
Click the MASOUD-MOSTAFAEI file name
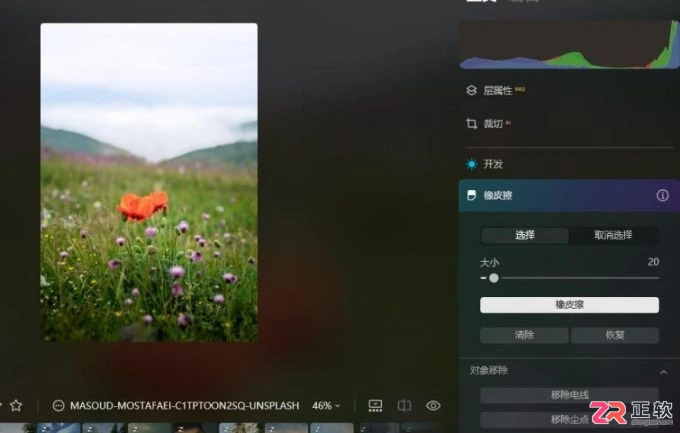click(184, 406)
